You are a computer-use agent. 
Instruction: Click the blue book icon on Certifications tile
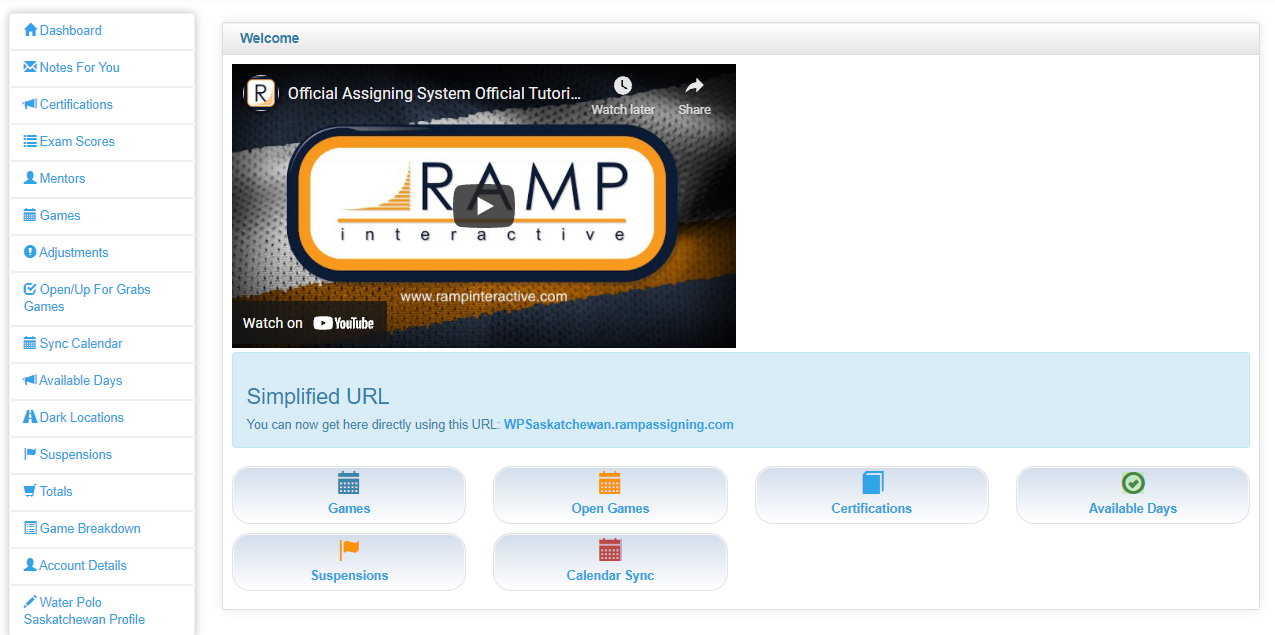(x=872, y=483)
